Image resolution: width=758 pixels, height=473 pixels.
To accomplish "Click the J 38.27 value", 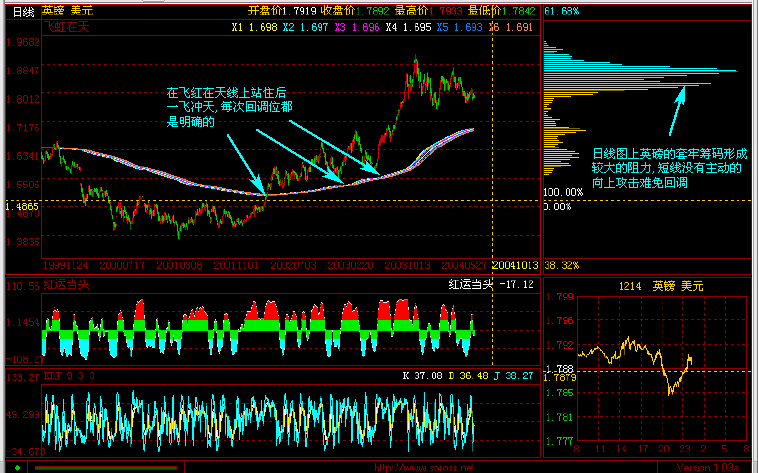I will (513, 376).
